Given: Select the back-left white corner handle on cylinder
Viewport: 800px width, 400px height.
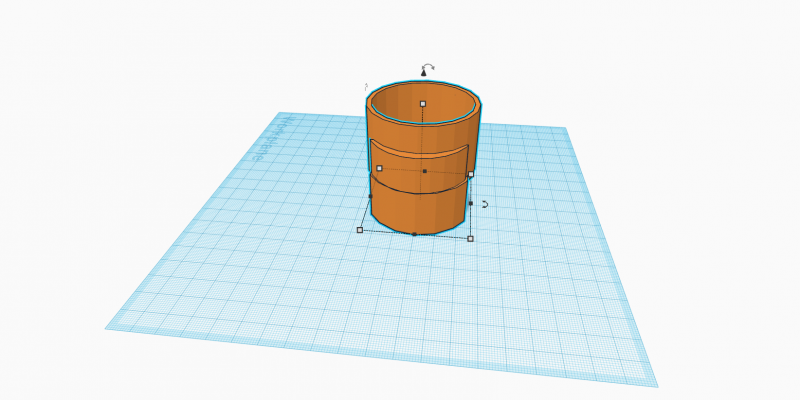Looking at the screenshot, I should click(379, 168).
